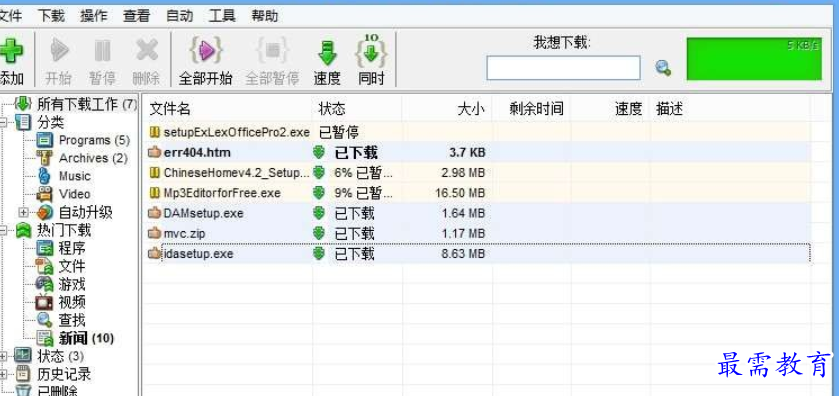
Task: Click the search magnifier icon beside input
Action: click(x=663, y=68)
